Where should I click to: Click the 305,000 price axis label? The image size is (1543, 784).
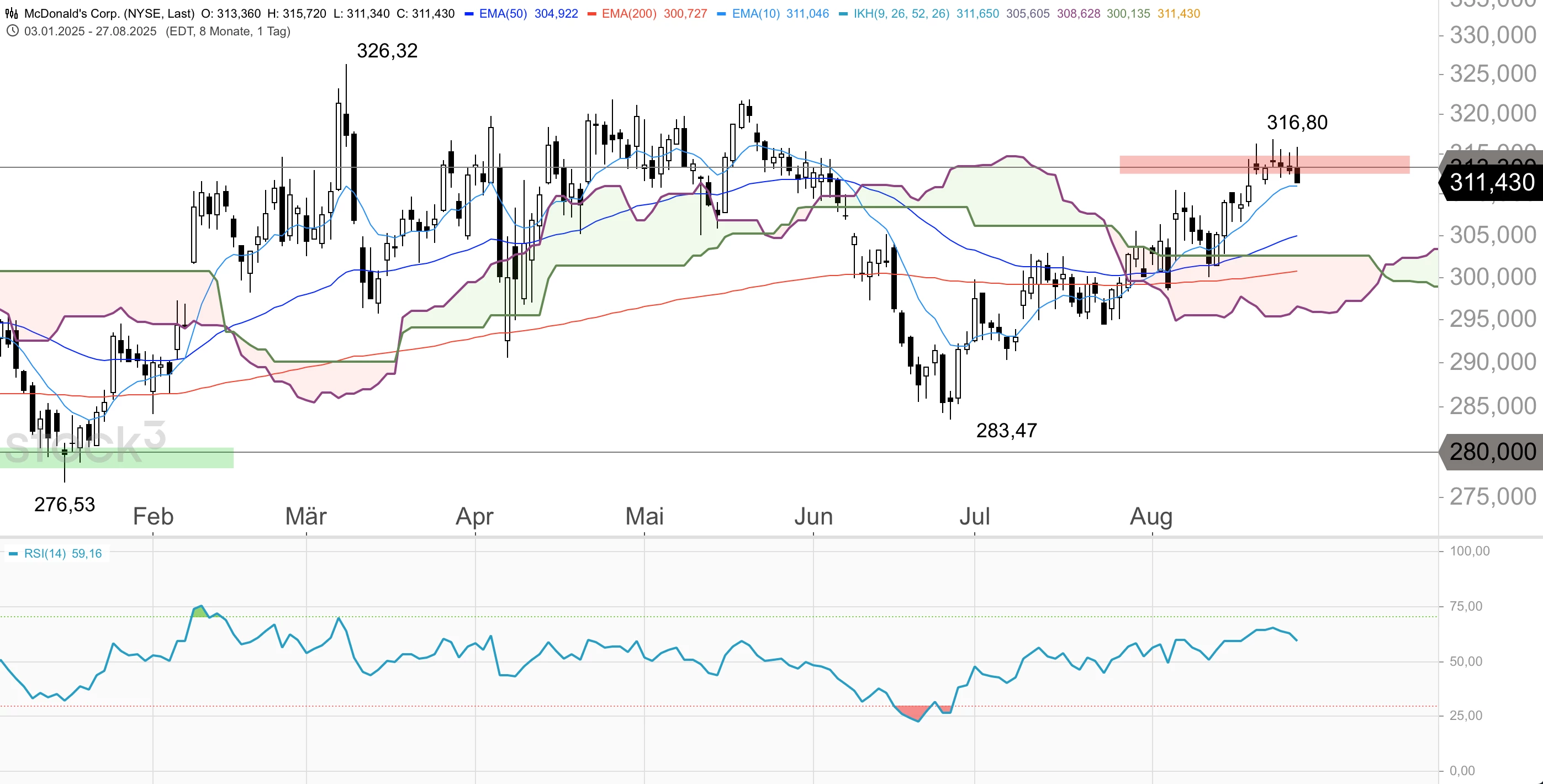click(x=1493, y=235)
